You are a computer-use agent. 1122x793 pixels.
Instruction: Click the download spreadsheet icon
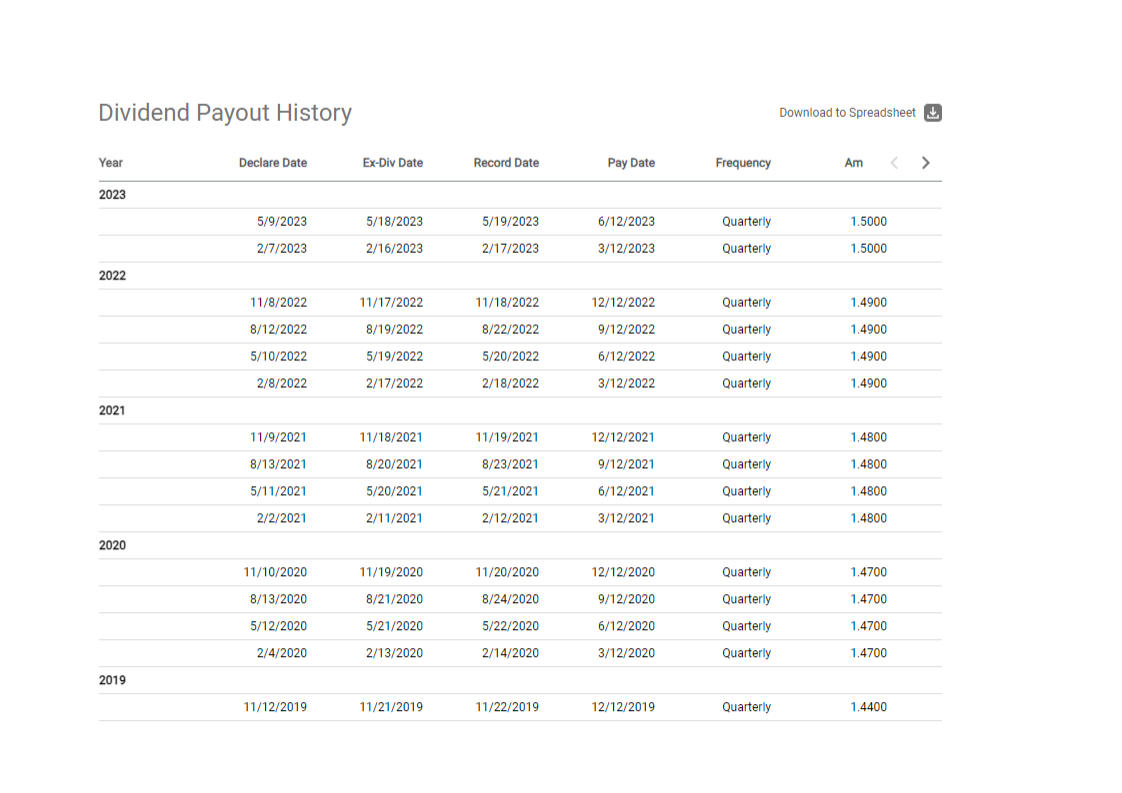coord(932,113)
